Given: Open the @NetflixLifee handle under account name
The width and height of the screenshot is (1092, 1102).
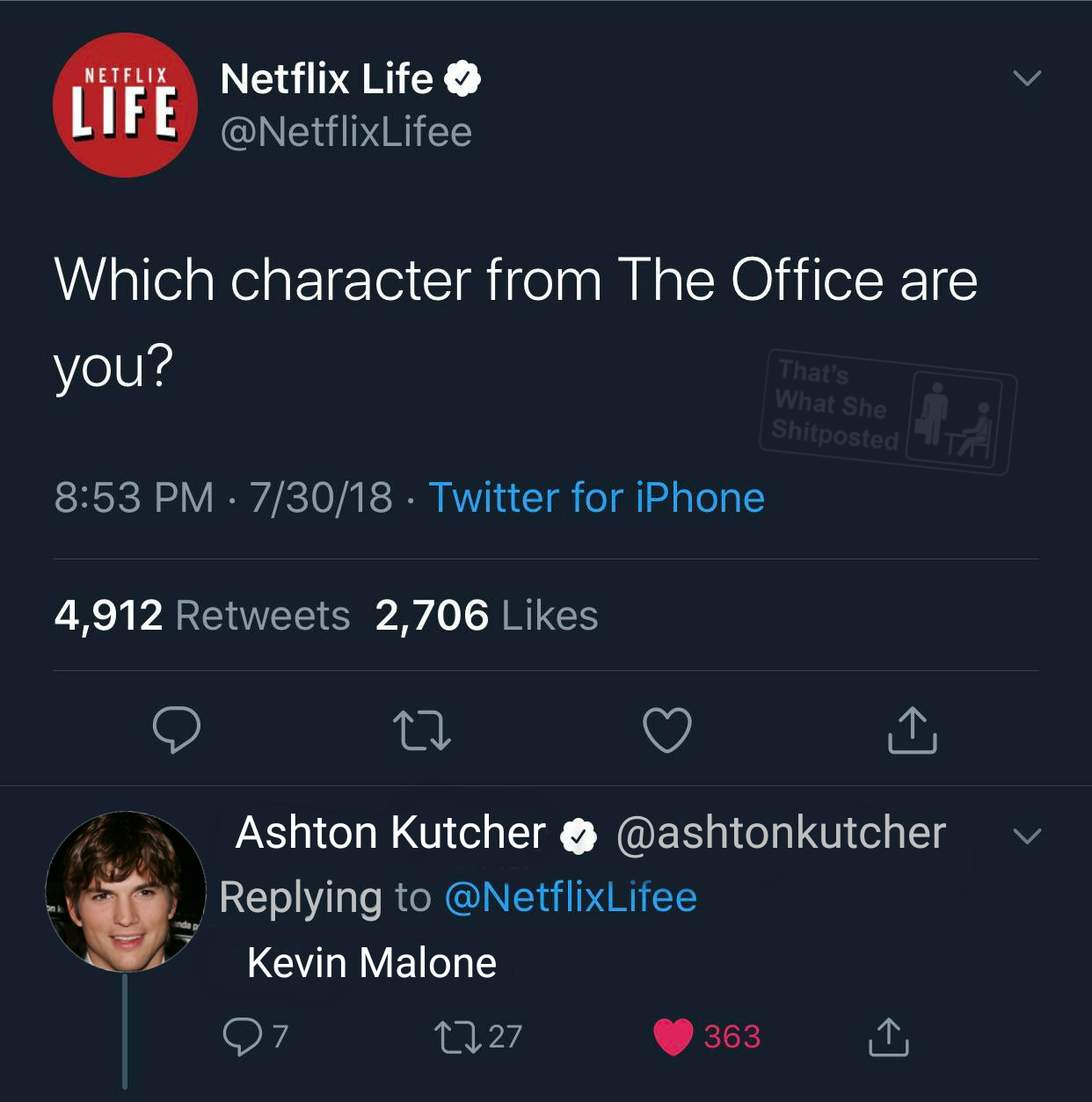Looking at the screenshot, I should 346,133.
